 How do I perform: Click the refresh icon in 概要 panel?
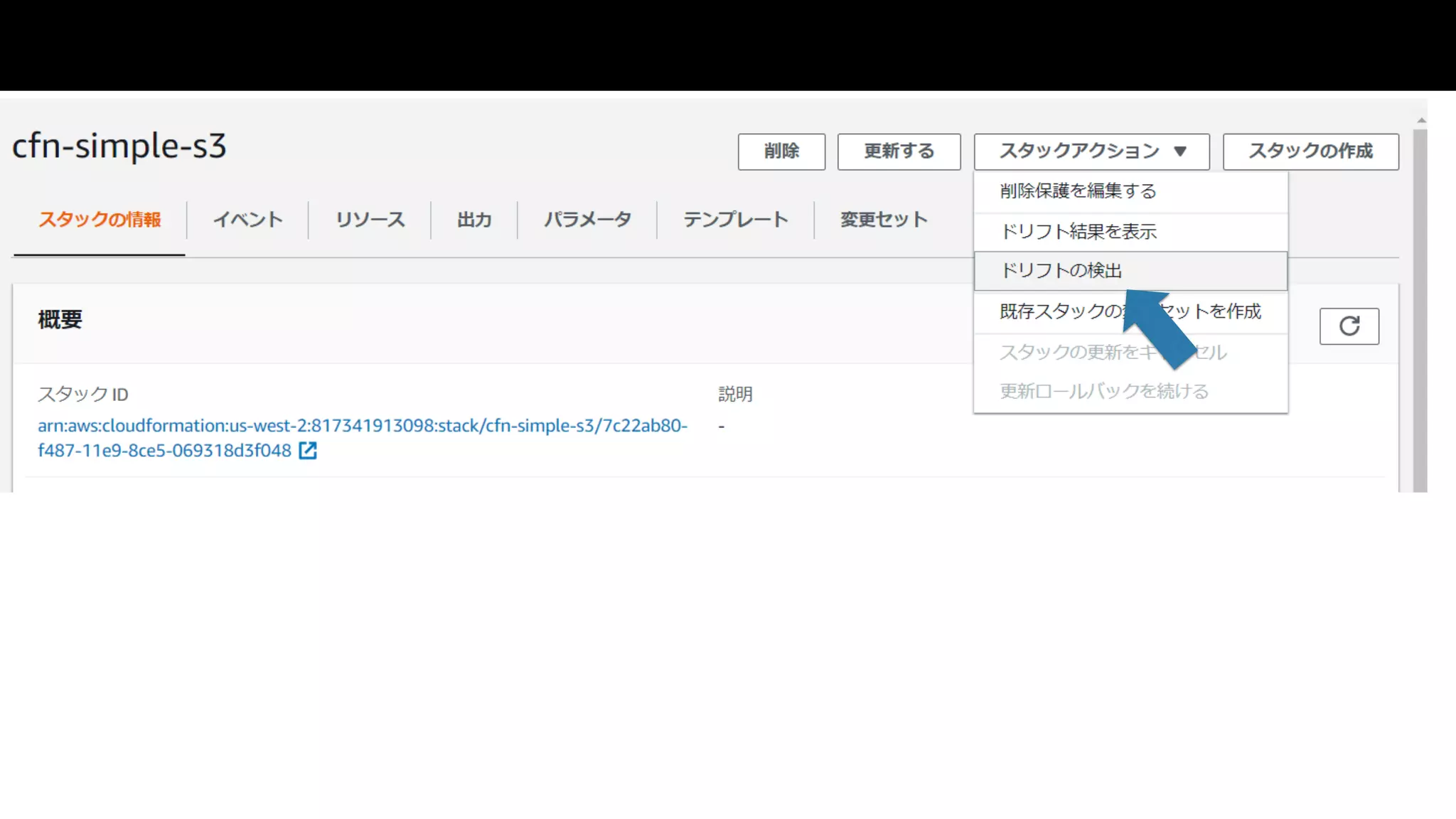click(1349, 326)
